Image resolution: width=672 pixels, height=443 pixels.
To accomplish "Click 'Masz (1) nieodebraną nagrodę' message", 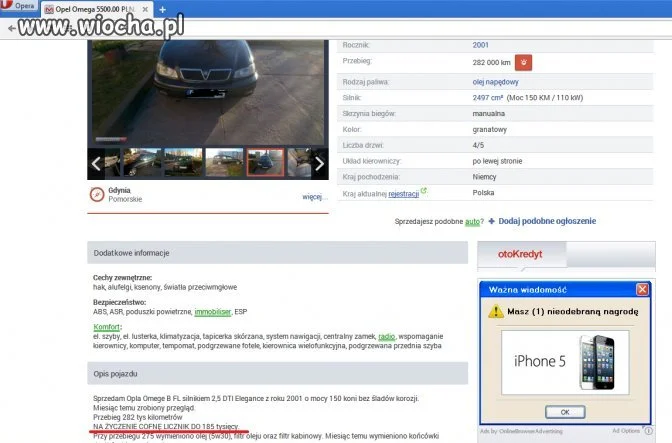I will (573, 311).
